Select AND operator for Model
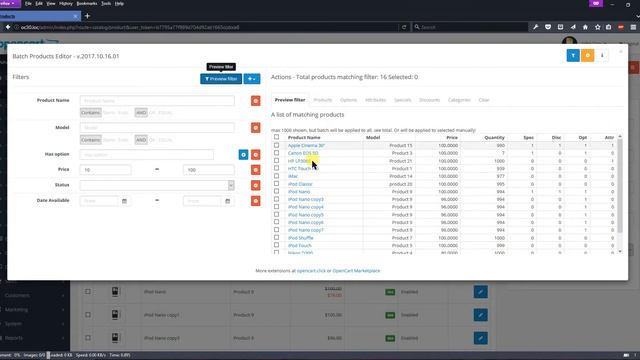This screenshot has height=360, width=640. [x=141, y=140]
